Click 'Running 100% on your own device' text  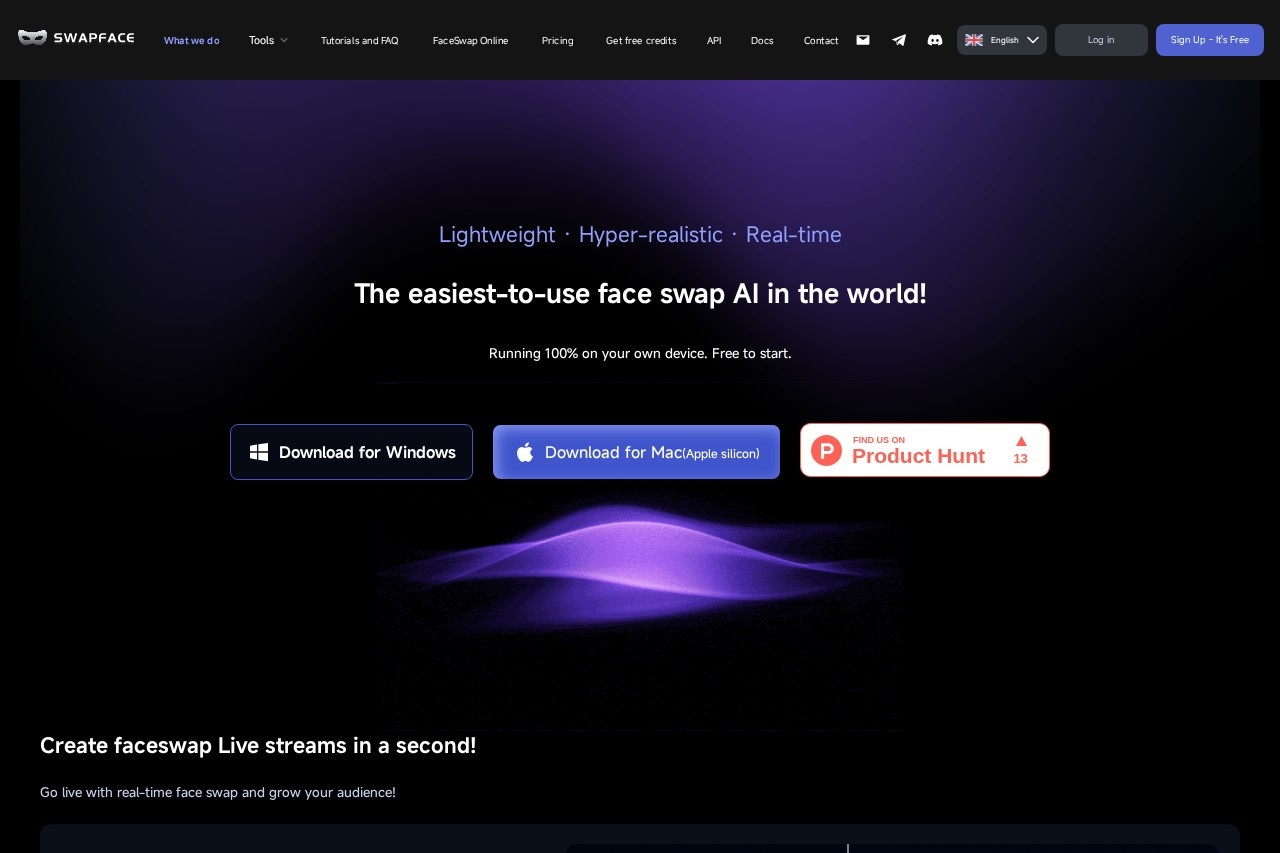[x=640, y=353]
